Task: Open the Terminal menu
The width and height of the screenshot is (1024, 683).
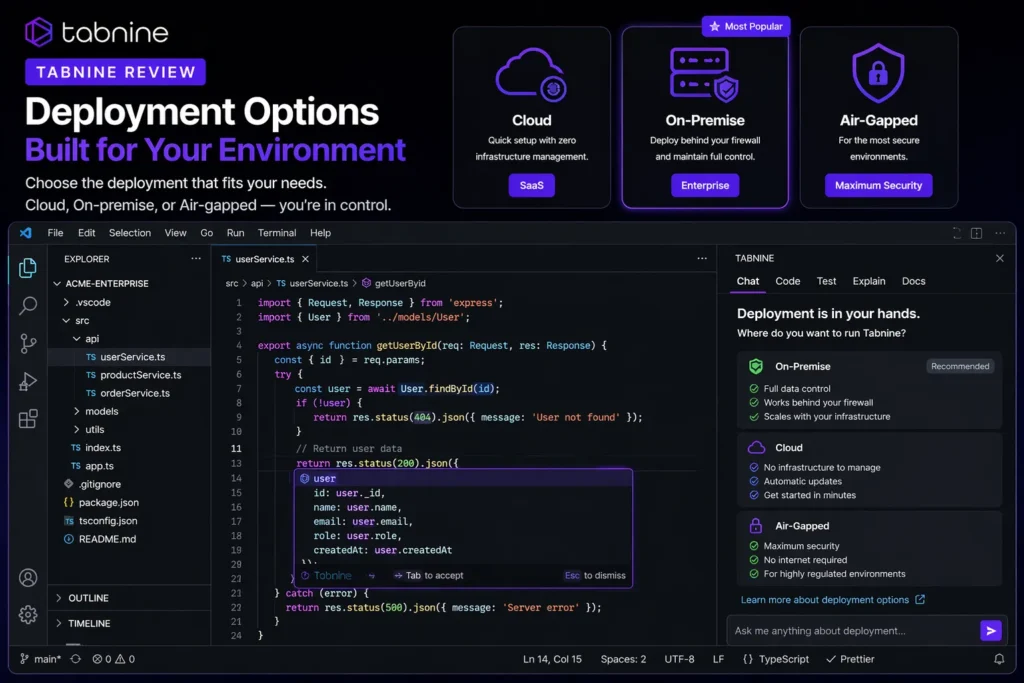Action: 277,232
